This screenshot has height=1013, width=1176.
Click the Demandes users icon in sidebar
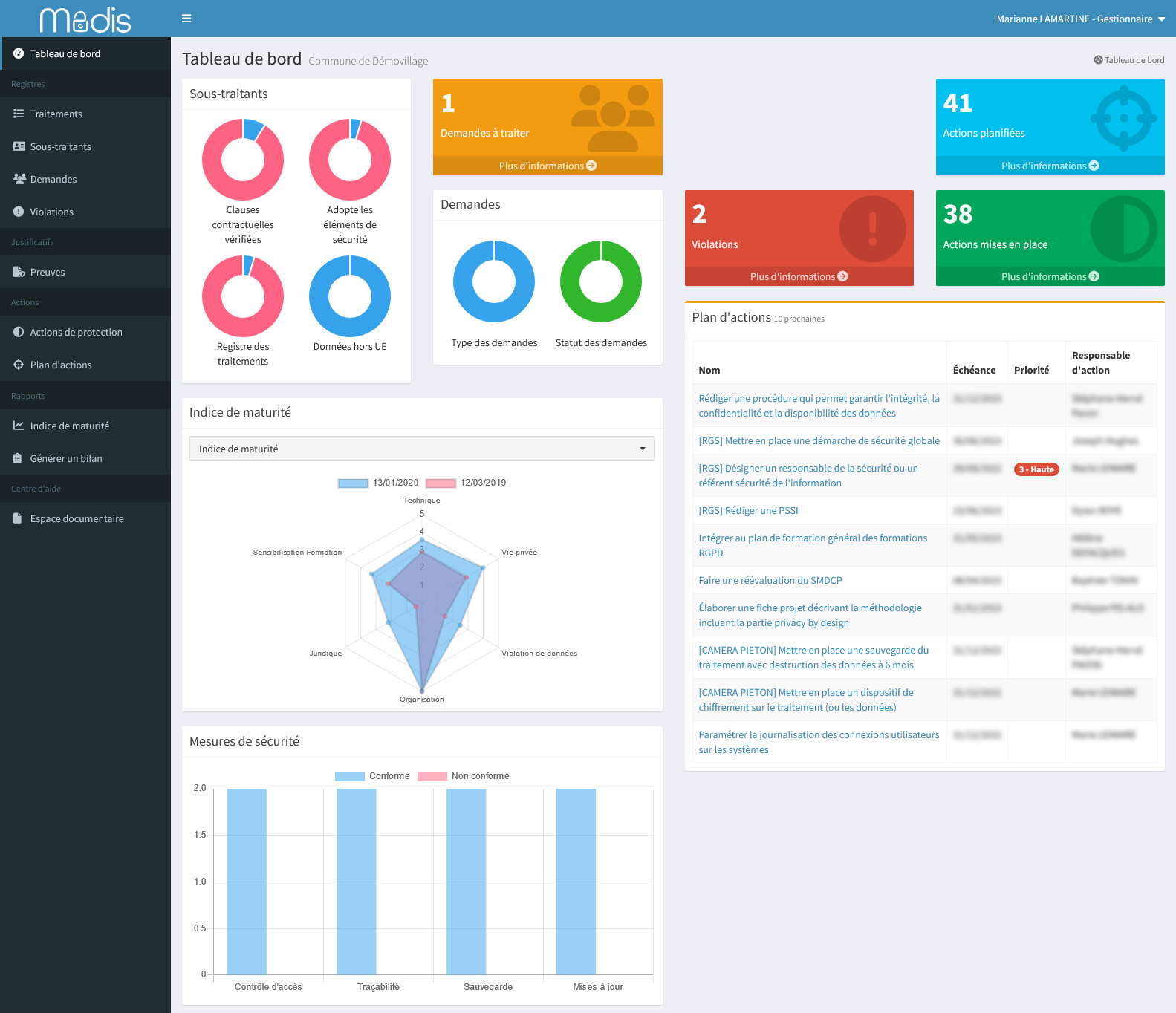(19, 179)
